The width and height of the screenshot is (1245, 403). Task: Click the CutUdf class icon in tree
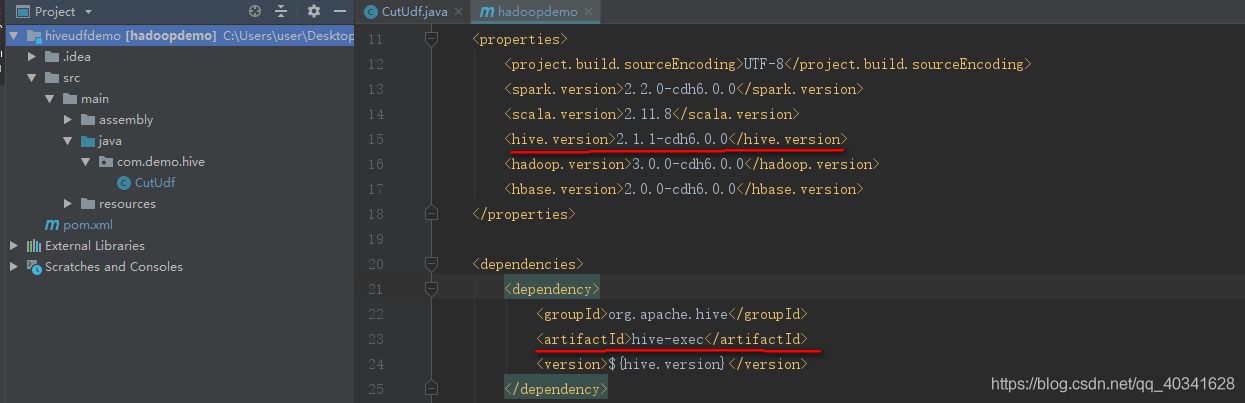click(x=124, y=183)
